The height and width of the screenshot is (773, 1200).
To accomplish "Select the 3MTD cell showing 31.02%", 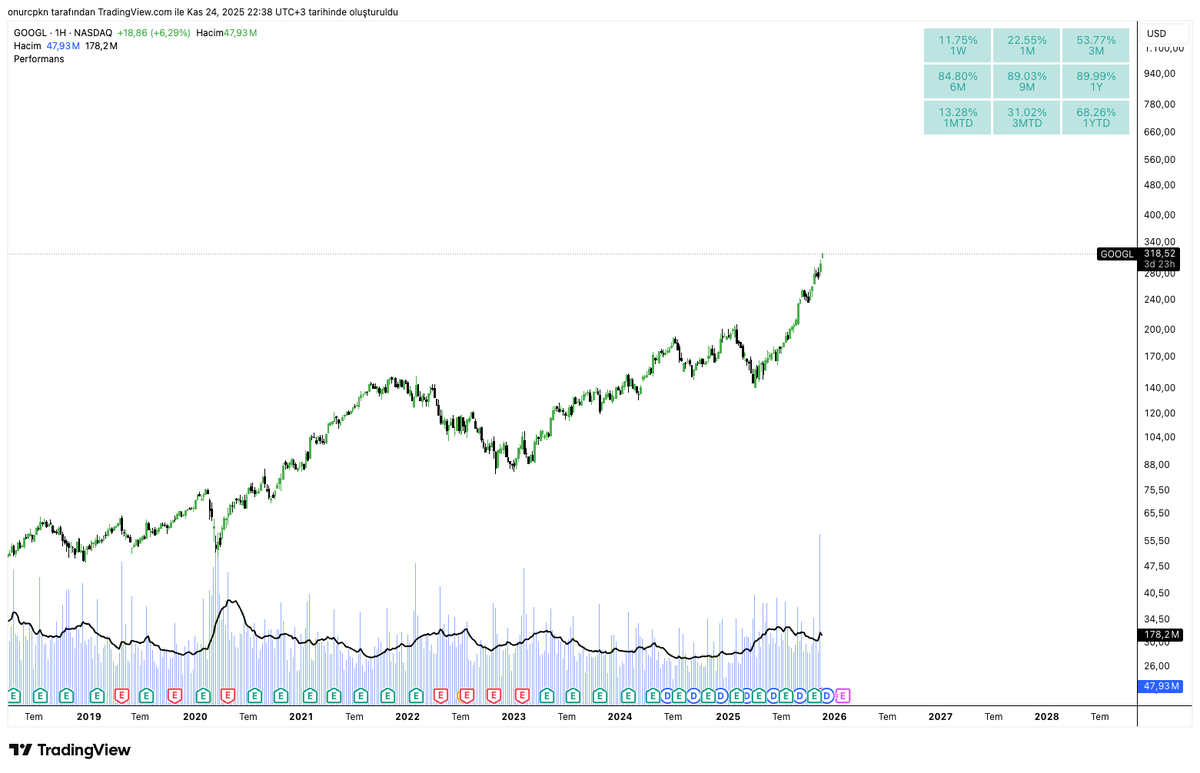I will 1027,118.
